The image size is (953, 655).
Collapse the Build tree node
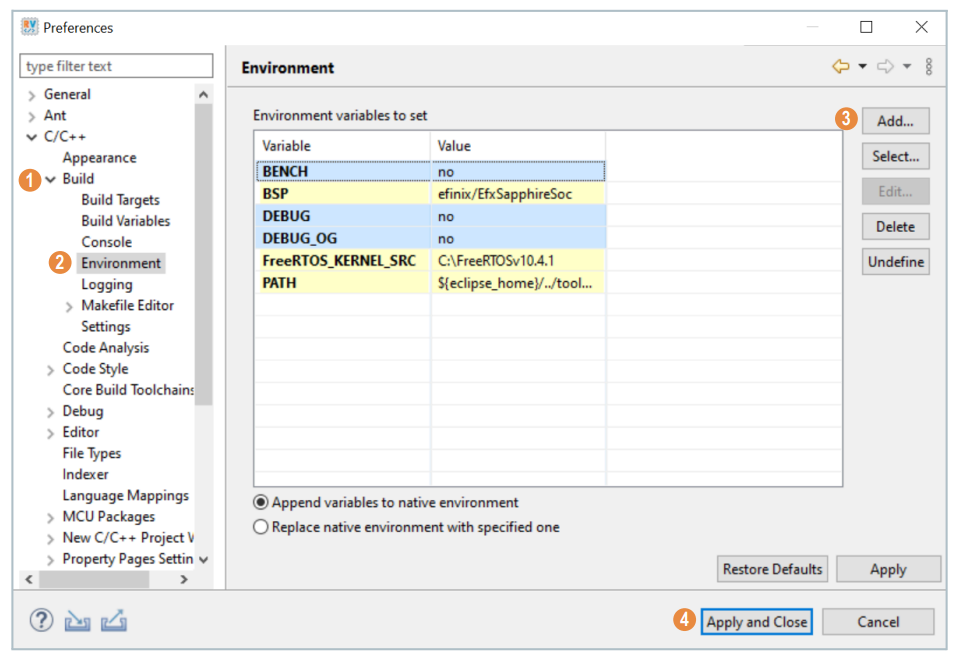pos(50,179)
